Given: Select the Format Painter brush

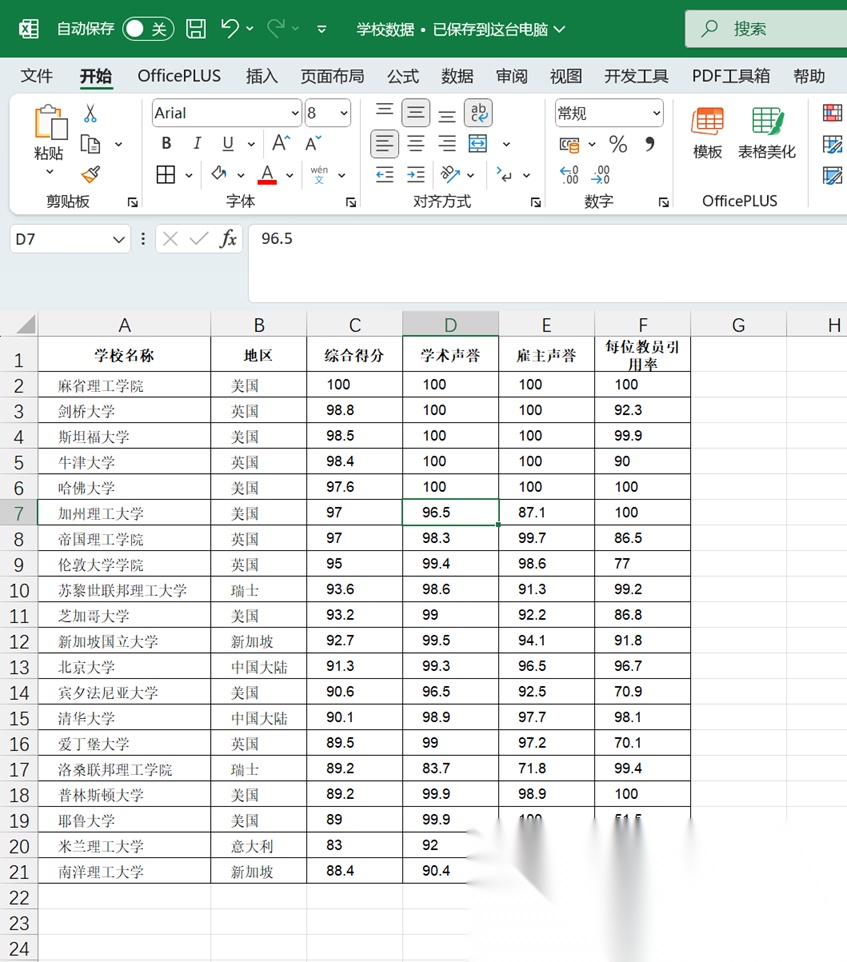Looking at the screenshot, I should click(91, 175).
